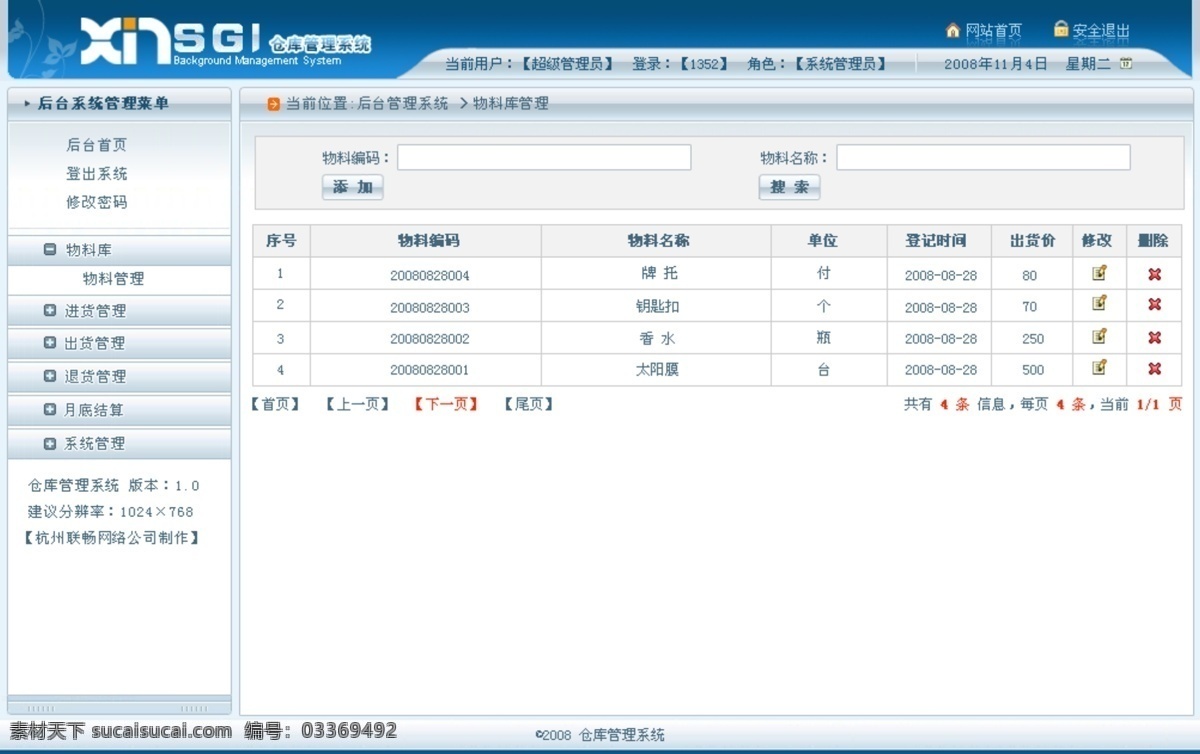Click the 物料编码 column header

(x=428, y=241)
